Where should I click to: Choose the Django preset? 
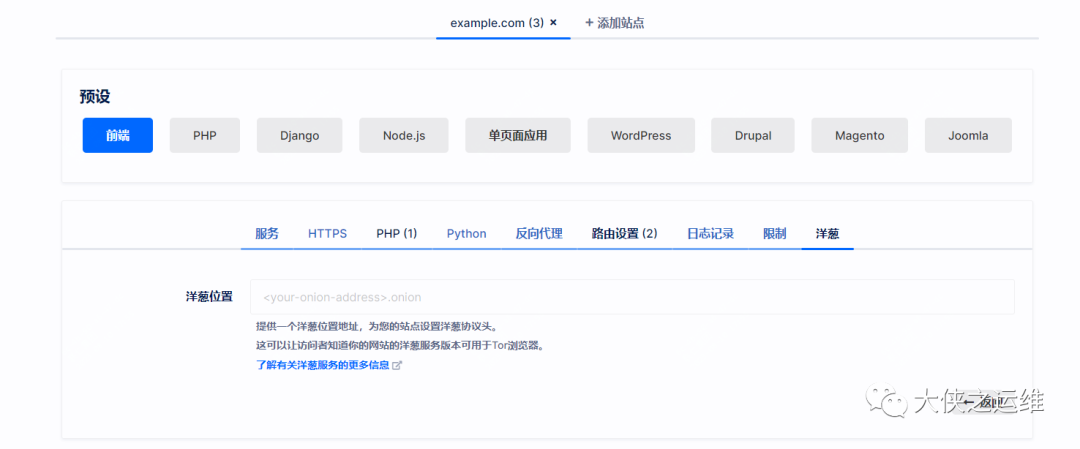(300, 136)
